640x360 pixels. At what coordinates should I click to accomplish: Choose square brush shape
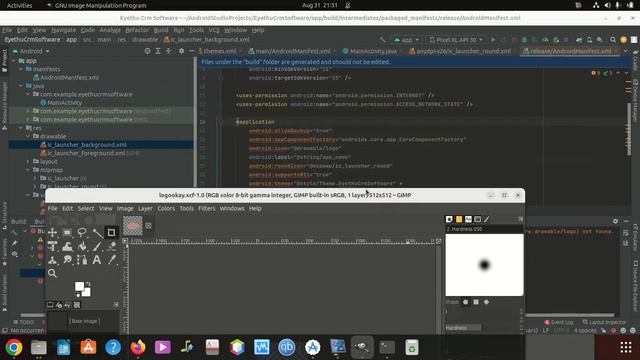(x=476, y=302)
